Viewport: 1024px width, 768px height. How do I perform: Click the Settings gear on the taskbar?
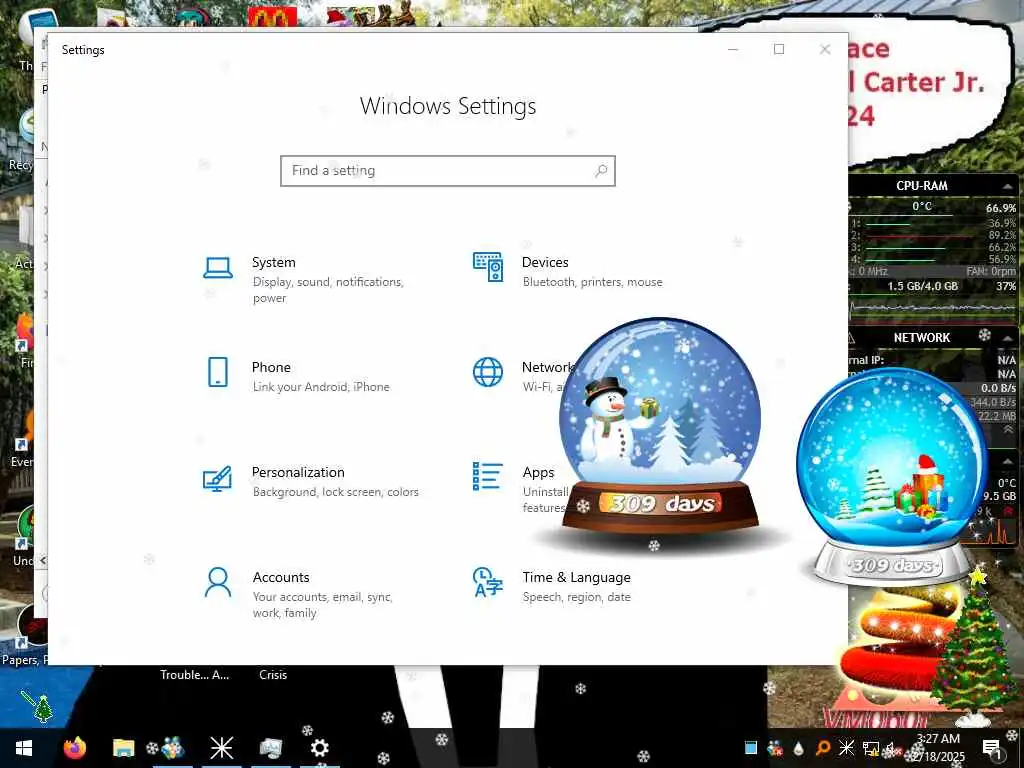(x=319, y=748)
